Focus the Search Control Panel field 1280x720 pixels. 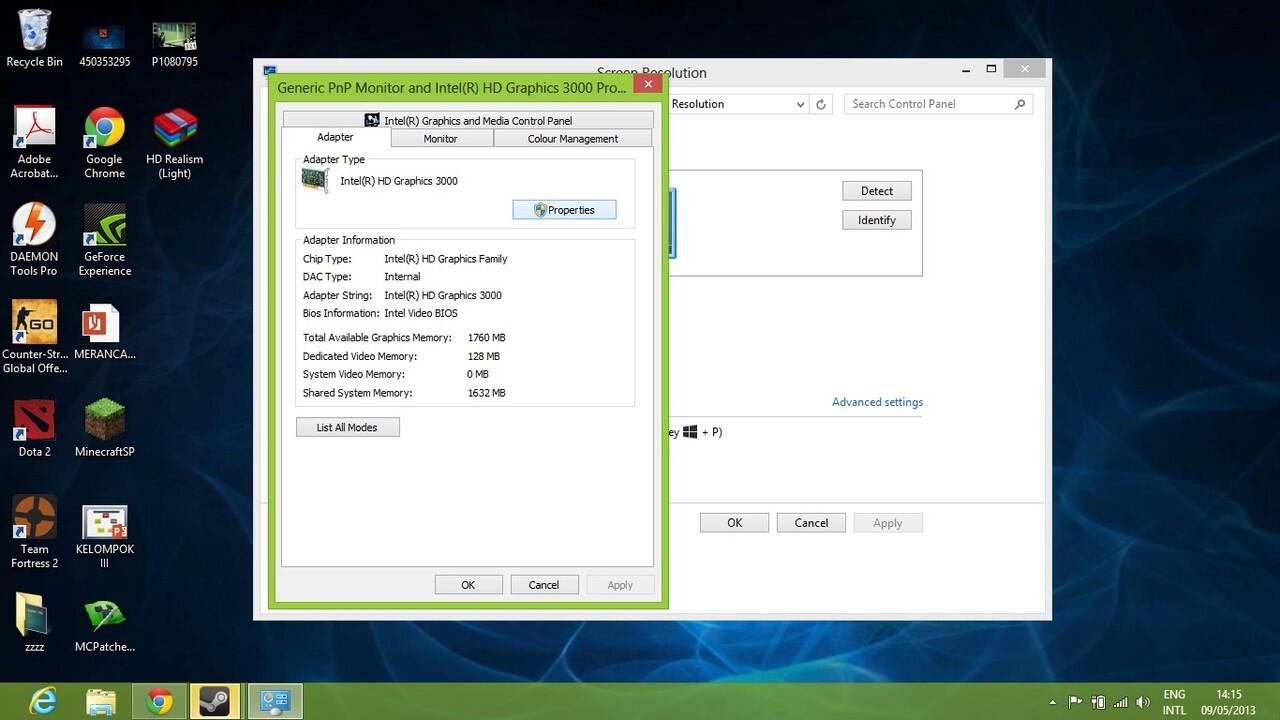click(938, 104)
